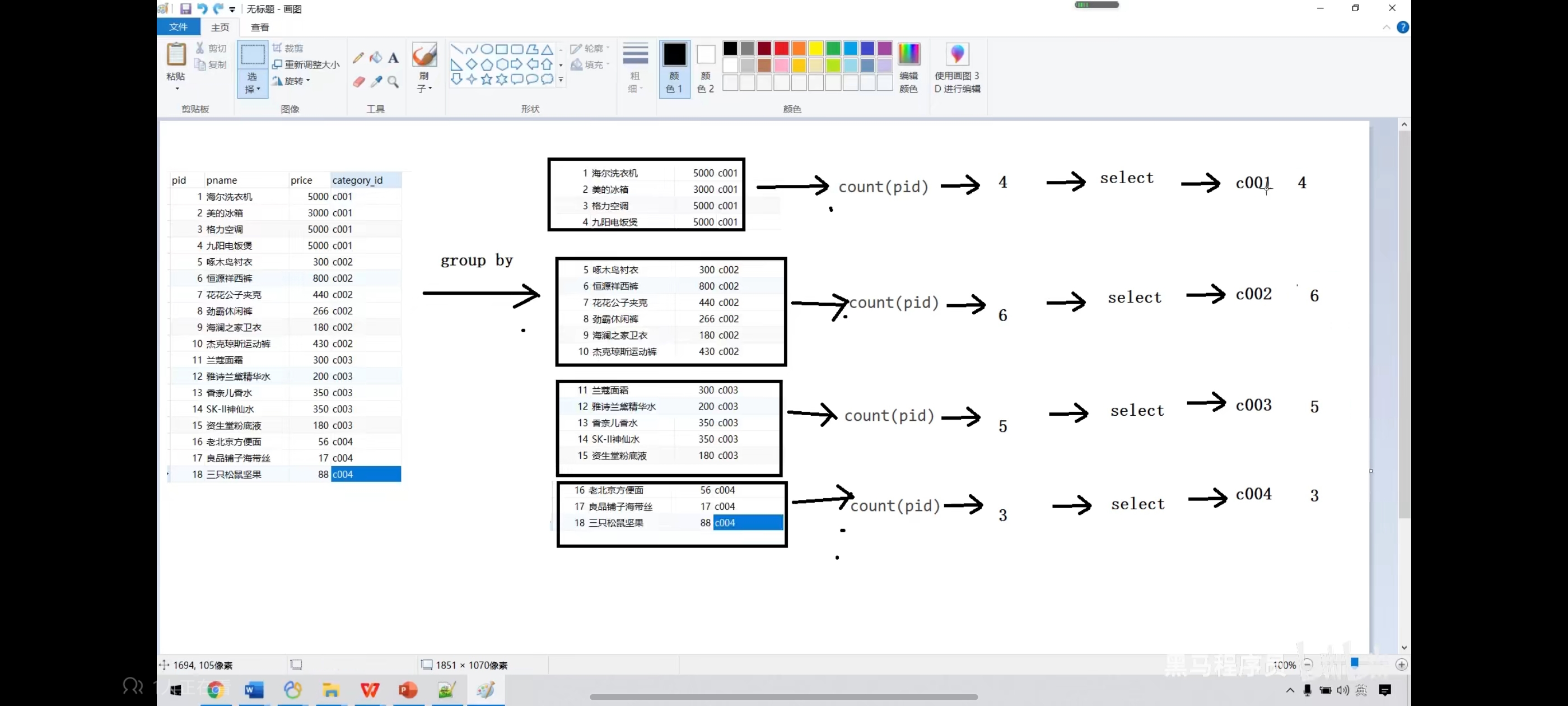Click the Resize image button
This screenshot has height=706, width=1568.
point(306,64)
